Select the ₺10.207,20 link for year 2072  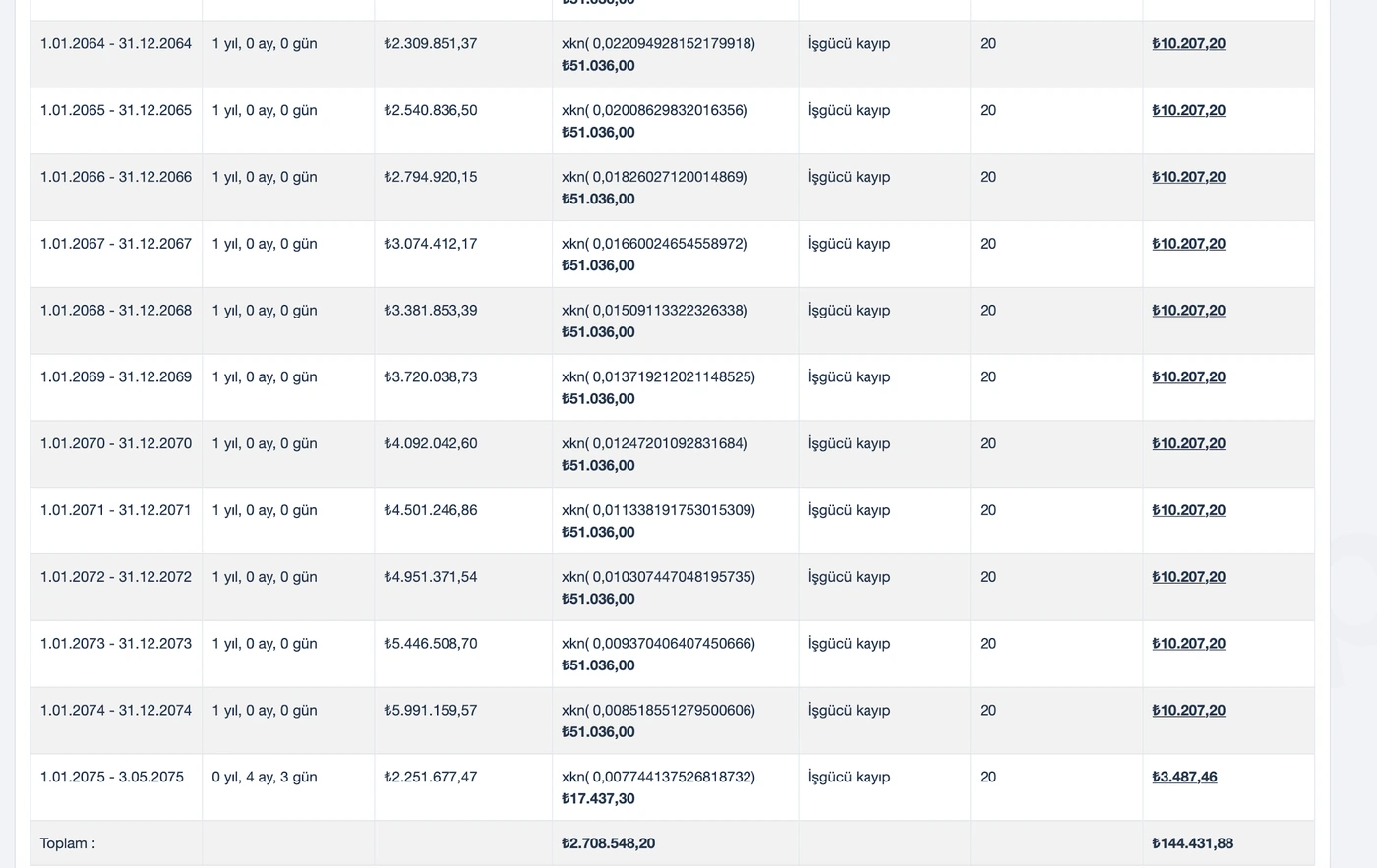coord(1188,577)
